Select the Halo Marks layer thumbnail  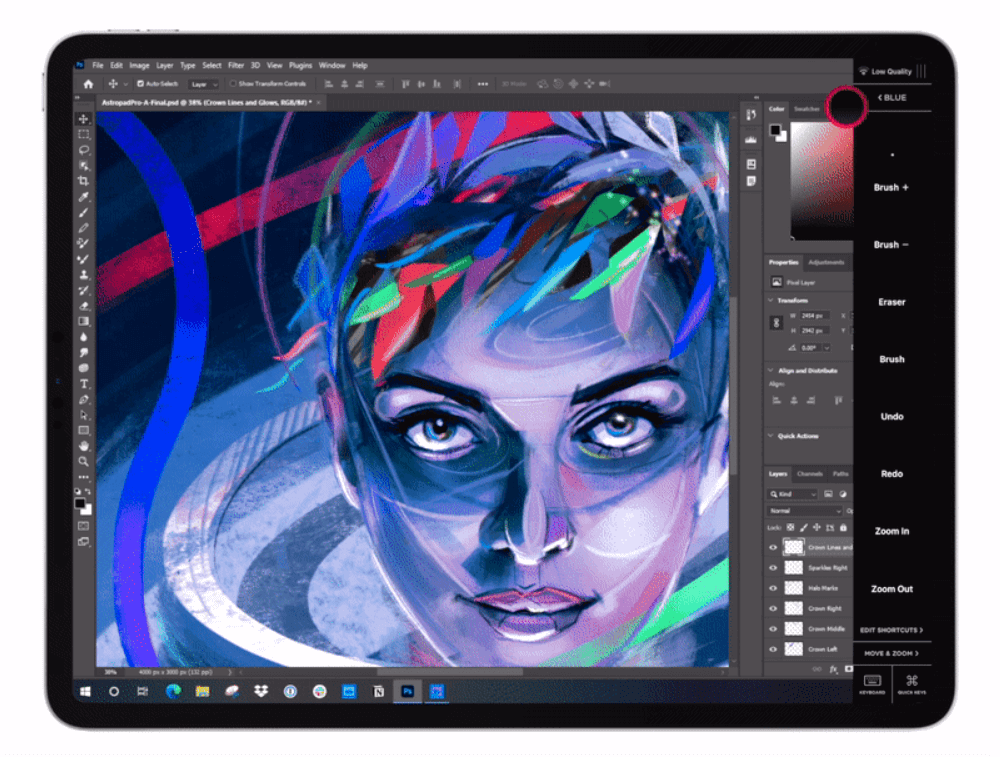tap(793, 588)
